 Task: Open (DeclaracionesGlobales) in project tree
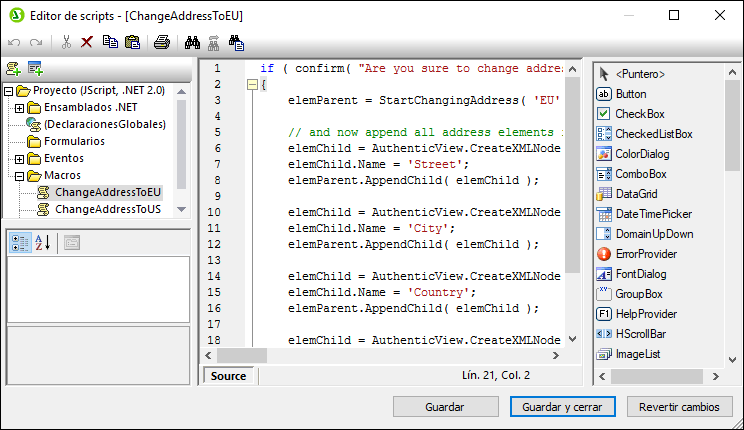pyautogui.click(x=105, y=124)
